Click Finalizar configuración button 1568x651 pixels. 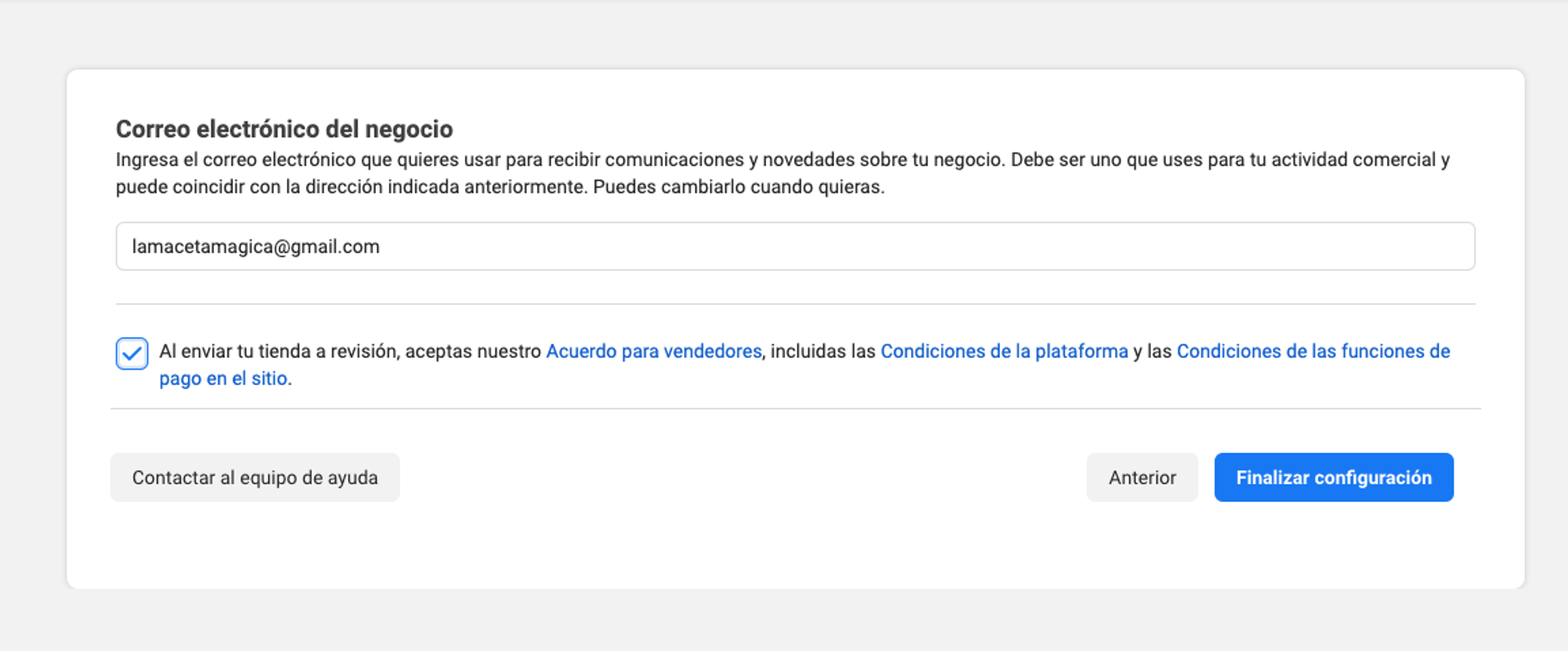tap(1334, 478)
